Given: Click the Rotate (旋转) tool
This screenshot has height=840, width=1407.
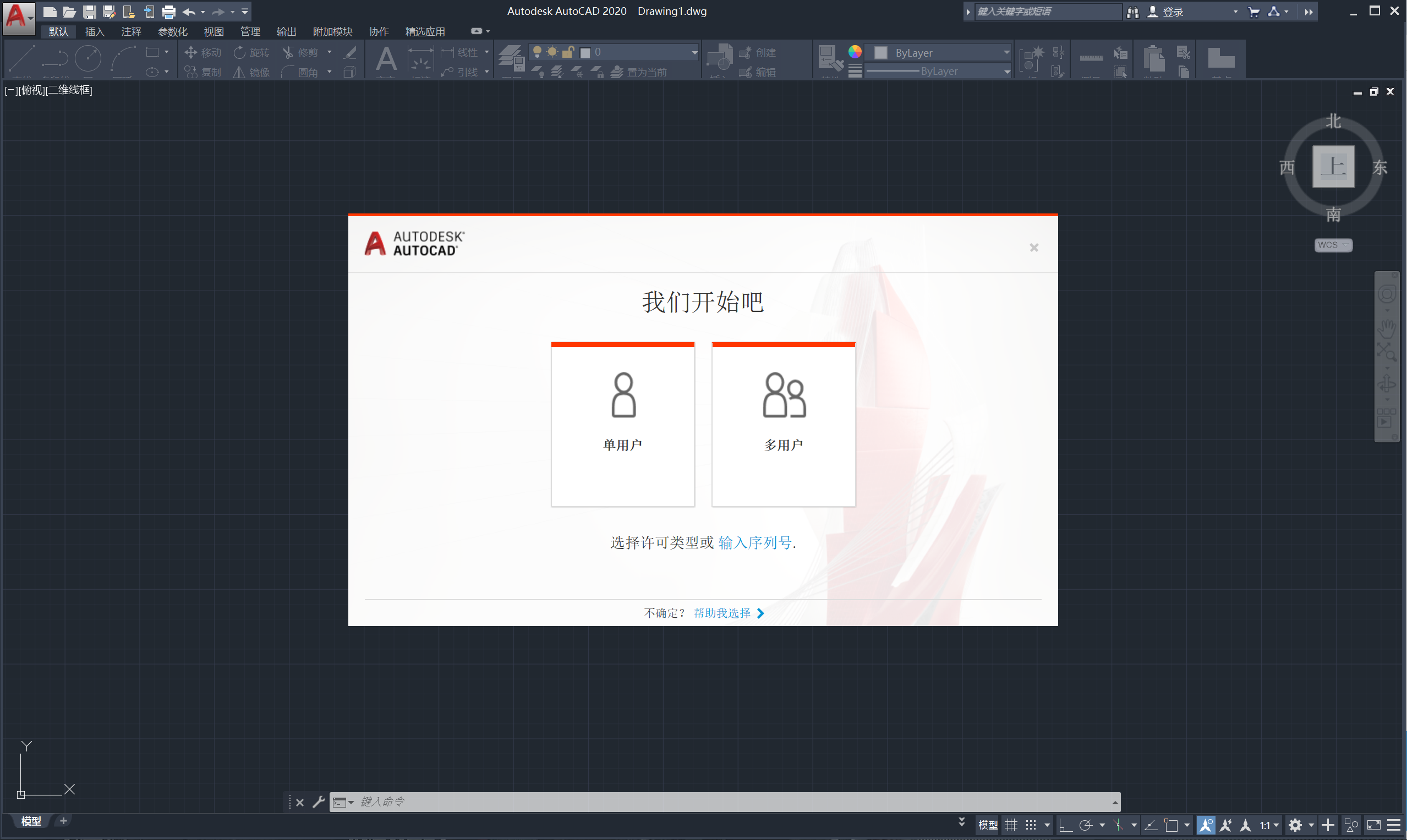Looking at the screenshot, I should [251, 52].
